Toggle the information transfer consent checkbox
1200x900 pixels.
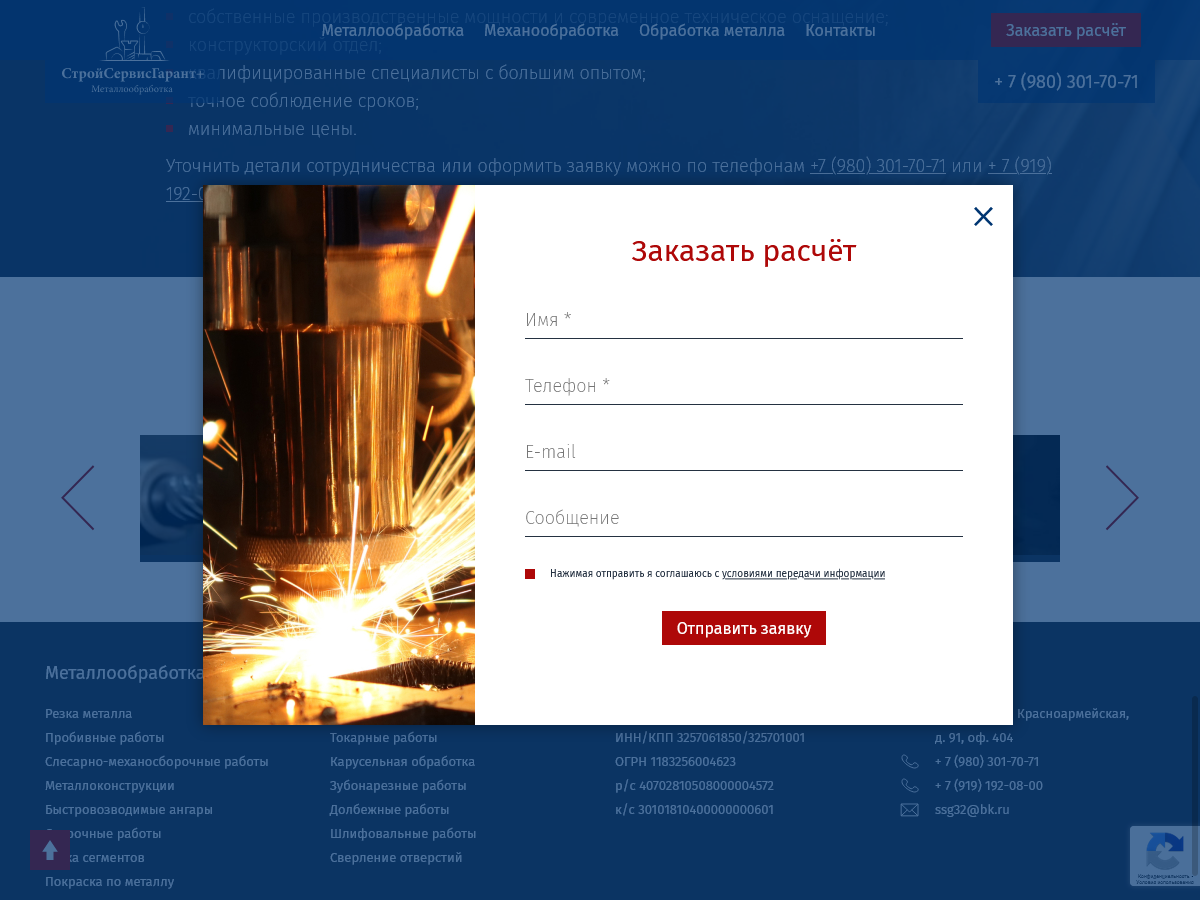click(530, 574)
